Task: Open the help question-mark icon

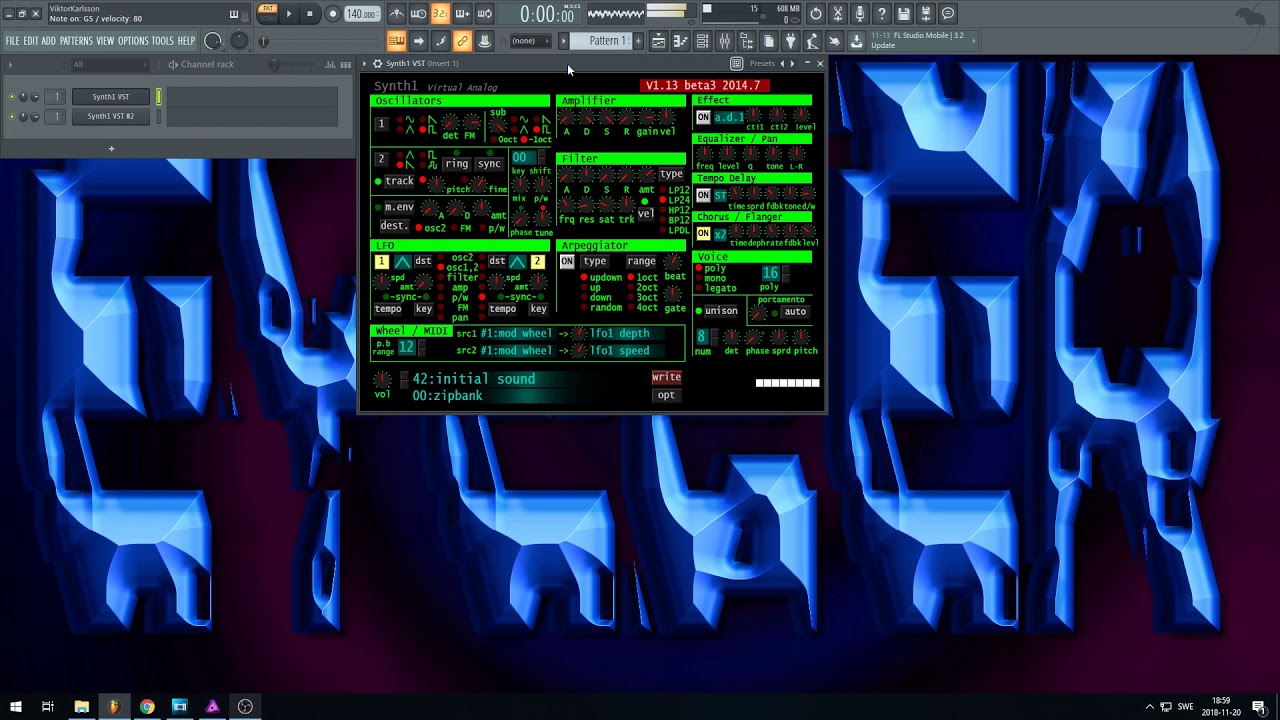Action: [x=881, y=14]
